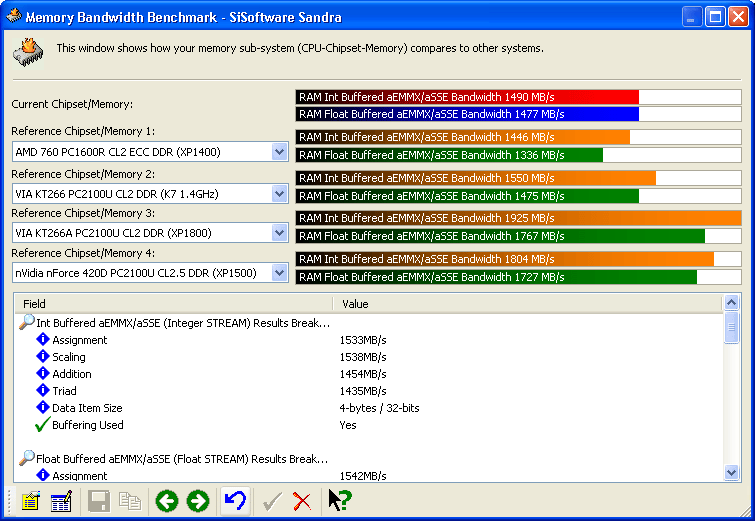Image resolution: width=755 pixels, height=521 pixels.
Task: Click the grey checkmark OK icon
Action: point(272,501)
